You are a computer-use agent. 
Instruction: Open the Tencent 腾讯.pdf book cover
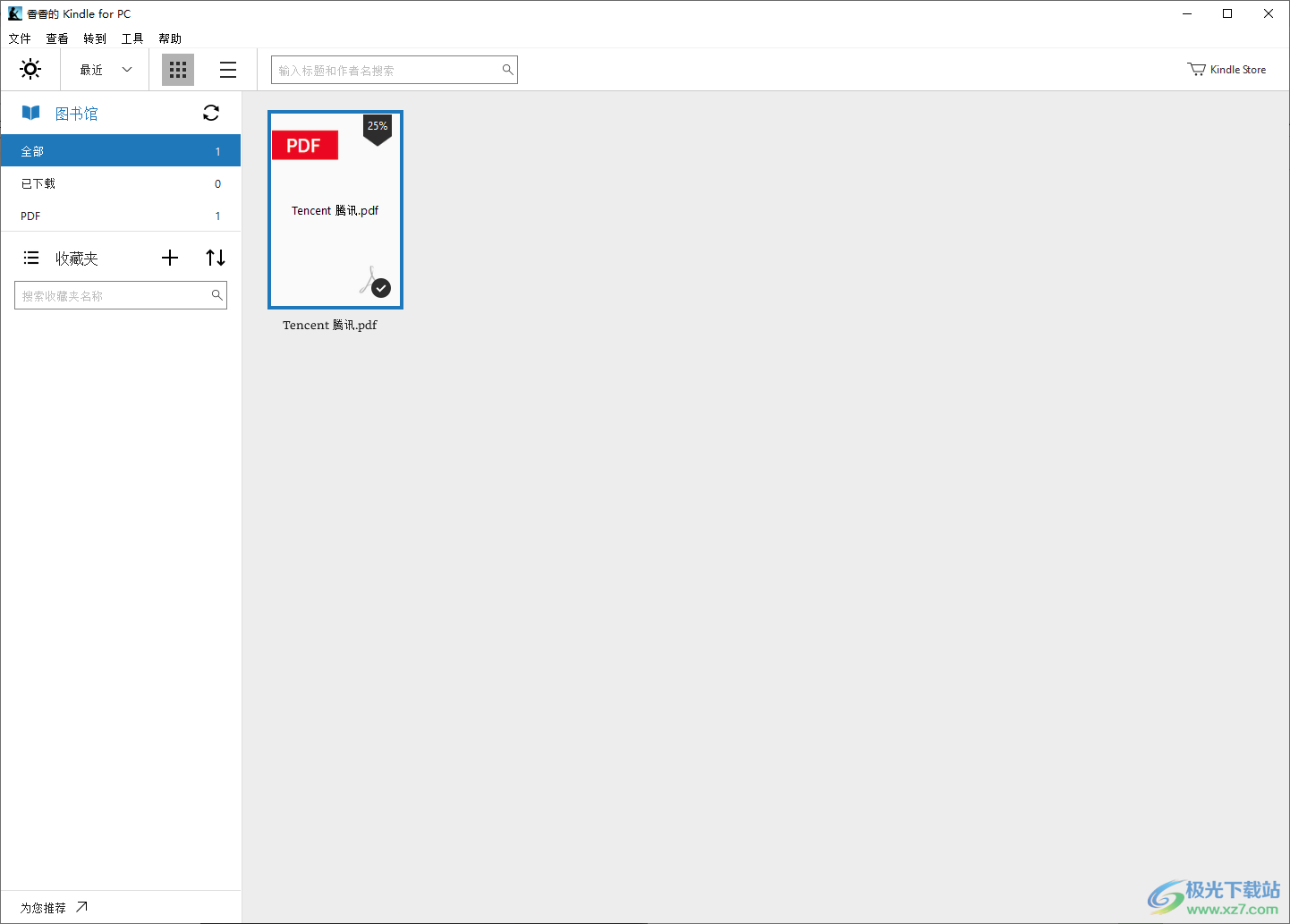[335, 210]
